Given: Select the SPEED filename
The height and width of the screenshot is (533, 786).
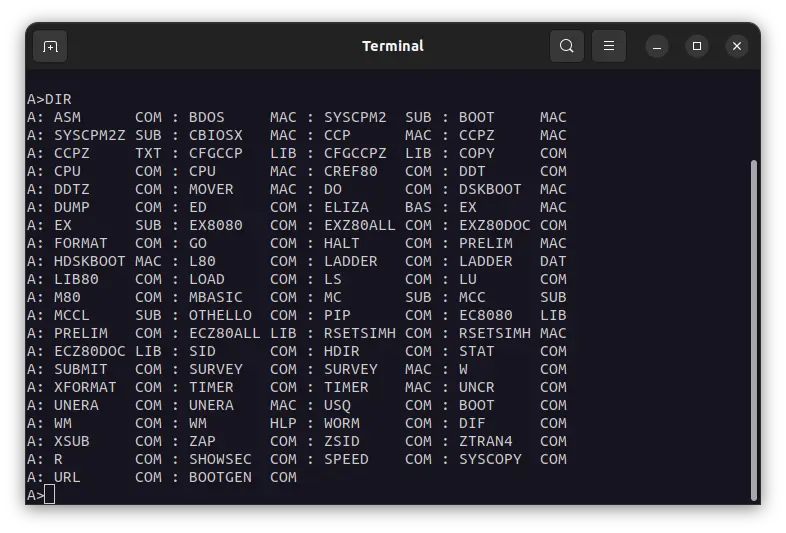Looking at the screenshot, I should tap(346, 460).
